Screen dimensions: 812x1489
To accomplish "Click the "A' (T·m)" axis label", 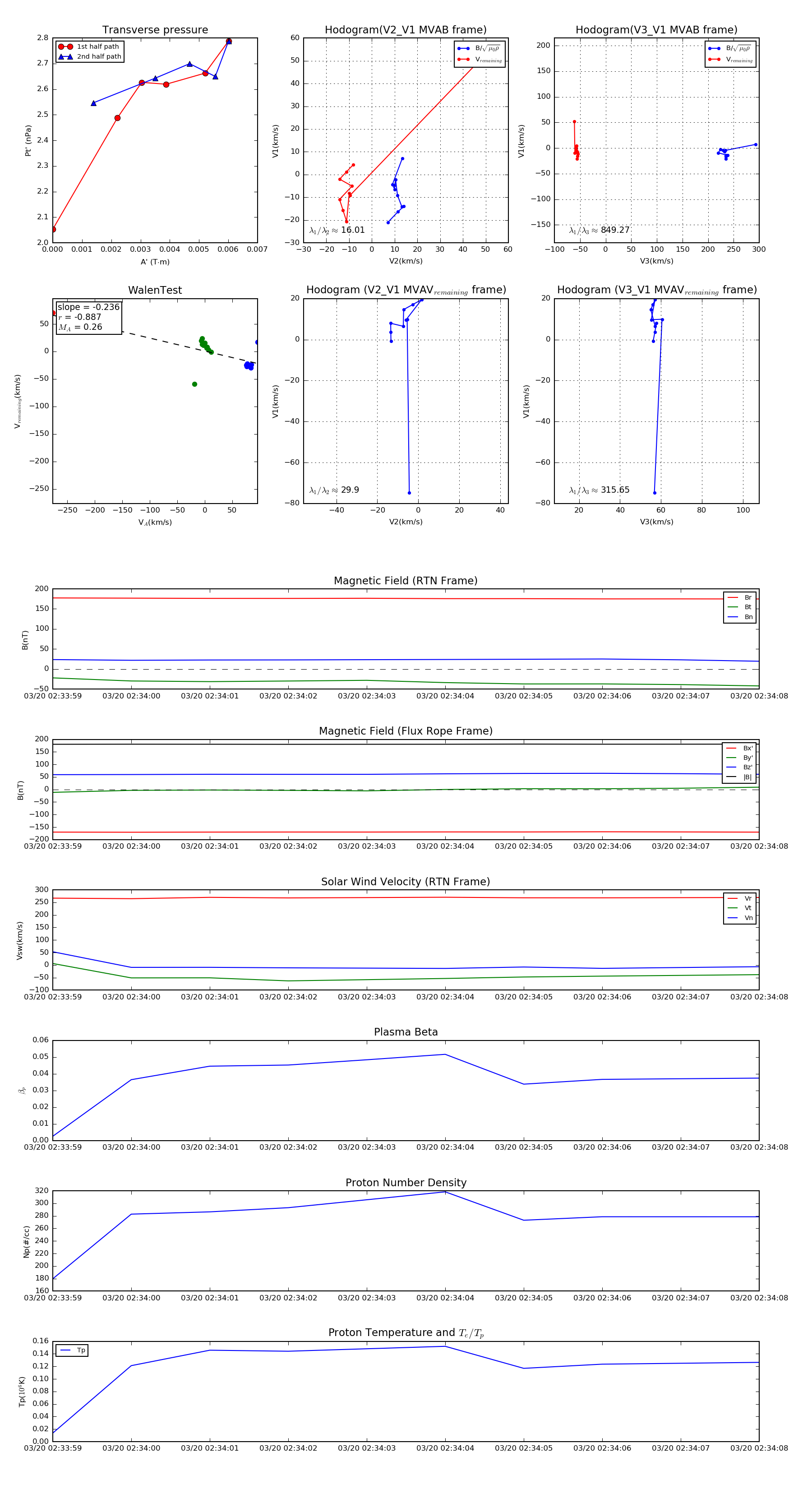I will point(155,262).
